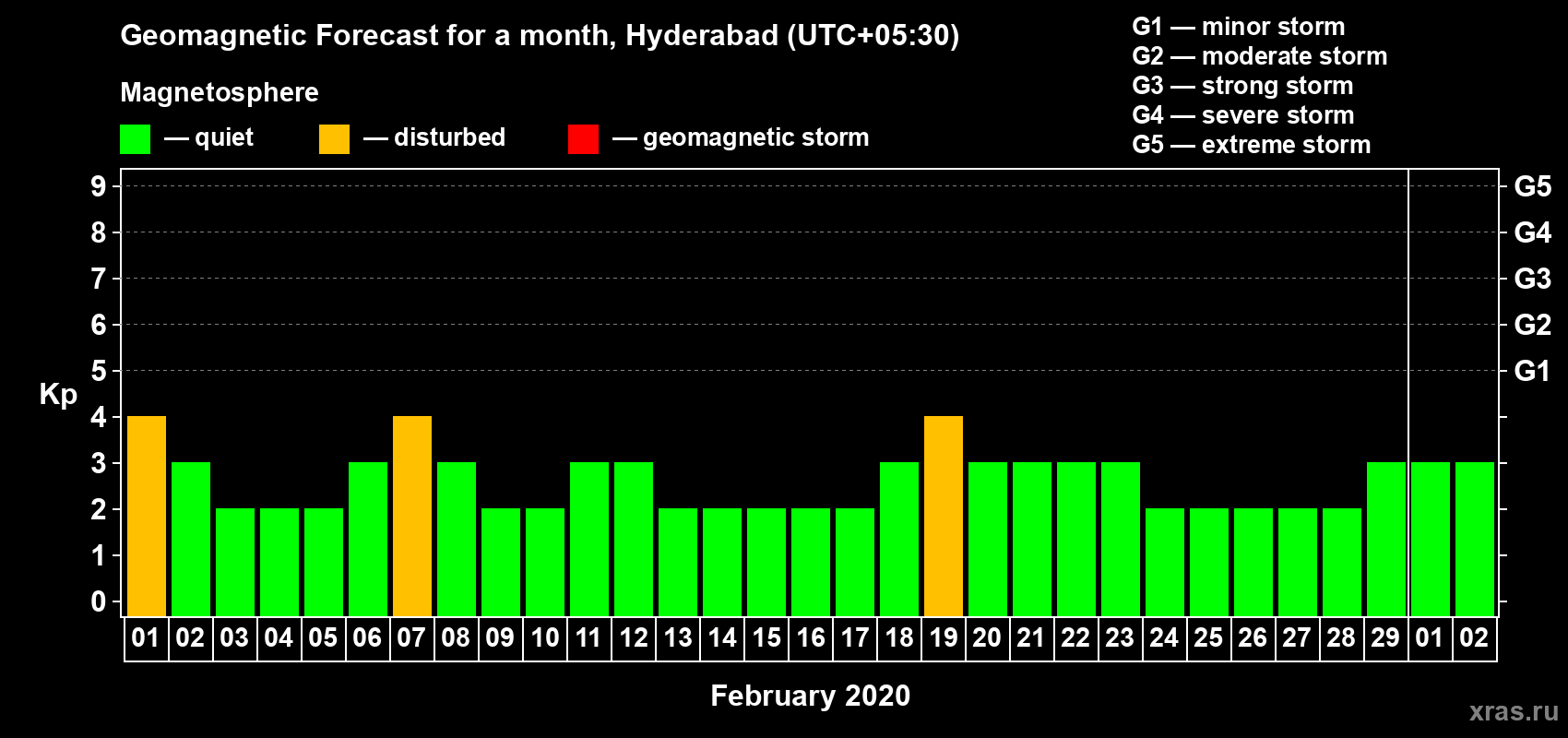
Task: Click the Magnetosphere heading
Action: coord(220,92)
